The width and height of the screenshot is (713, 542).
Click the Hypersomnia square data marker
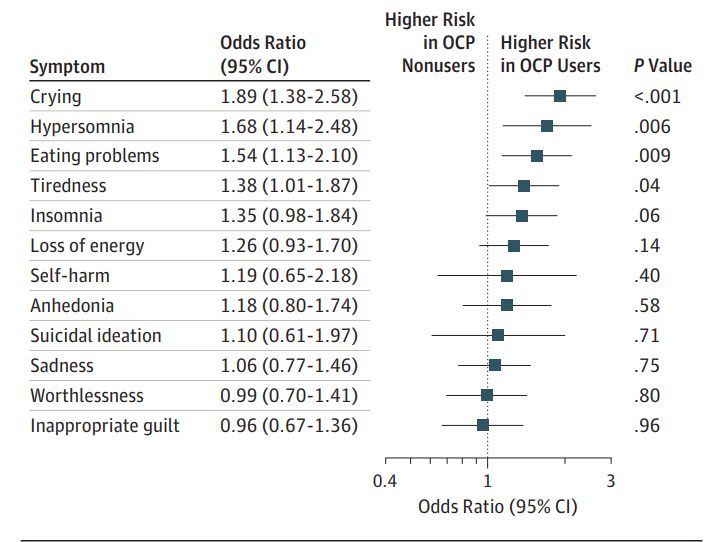coord(547,126)
